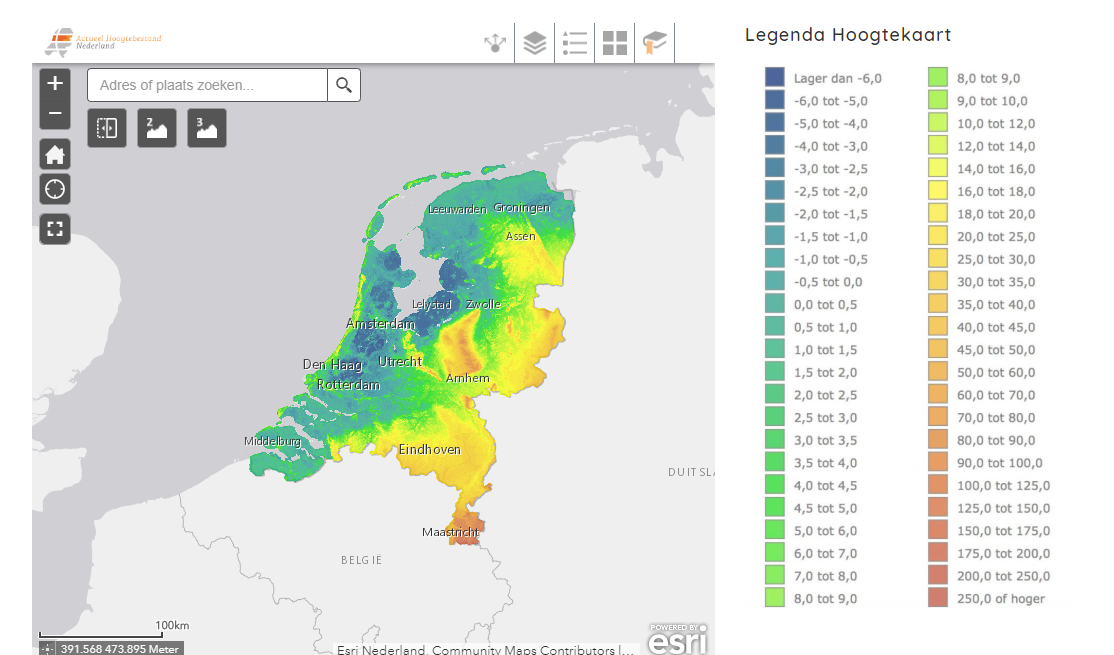Image resolution: width=1114 pixels, height=655 pixels.
Task: Click the Amsterdam label on the map
Action: [x=380, y=324]
